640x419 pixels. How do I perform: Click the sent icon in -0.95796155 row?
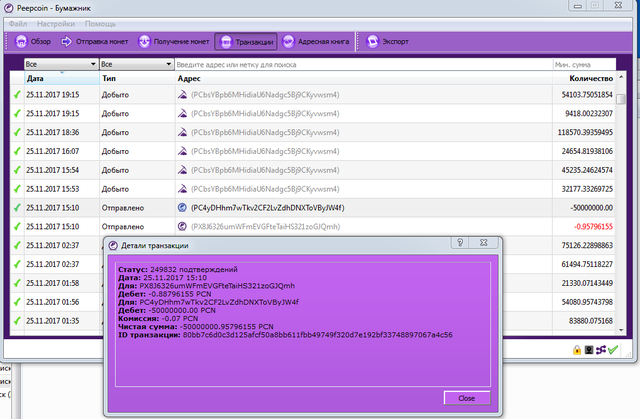[x=182, y=226]
